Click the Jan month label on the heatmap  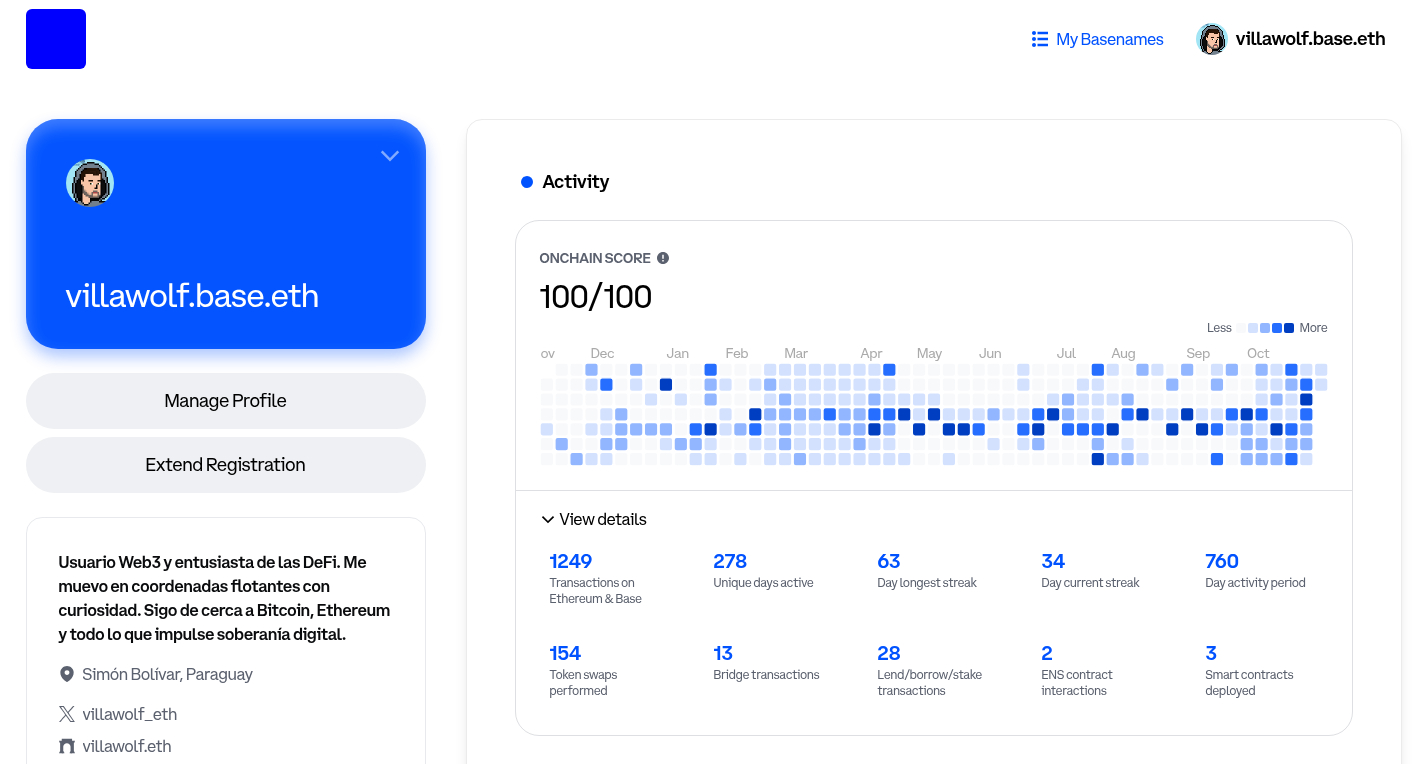(678, 353)
